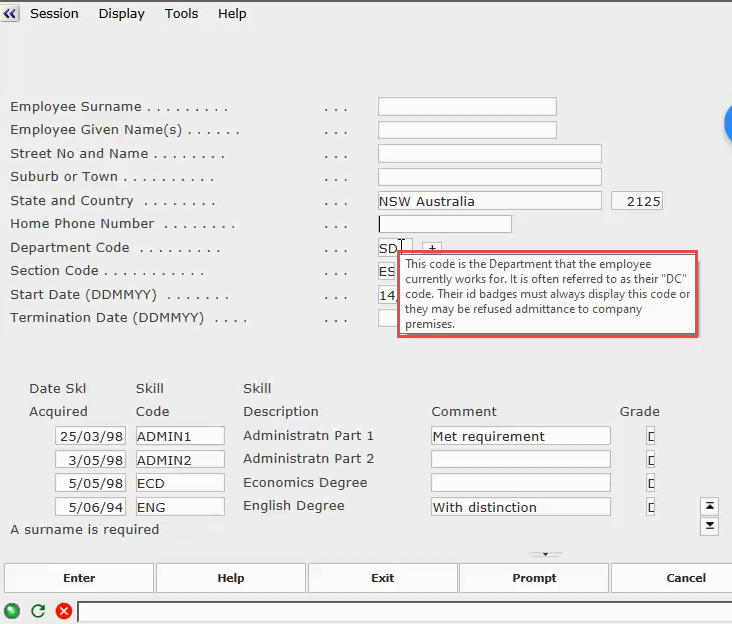The height and width of the screenshot is (624, 732).
Task: Click the ECD skill code field
Action: 180,483
